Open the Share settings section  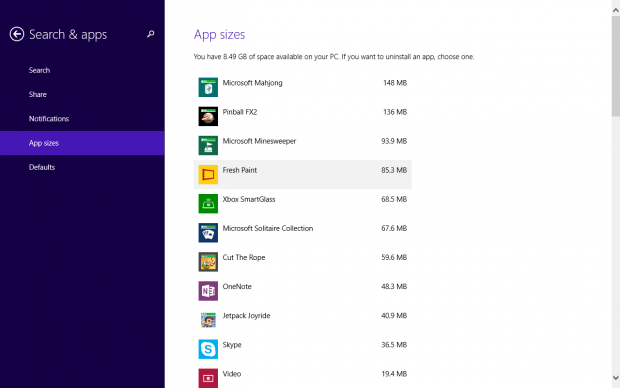click(x=82, y=95)
